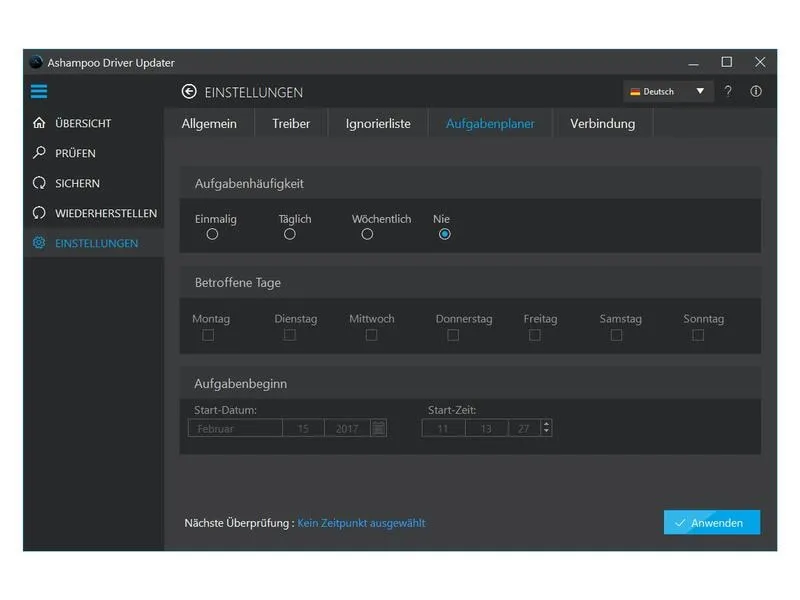
Task: Open help via question mark icon
Action: 728,91
